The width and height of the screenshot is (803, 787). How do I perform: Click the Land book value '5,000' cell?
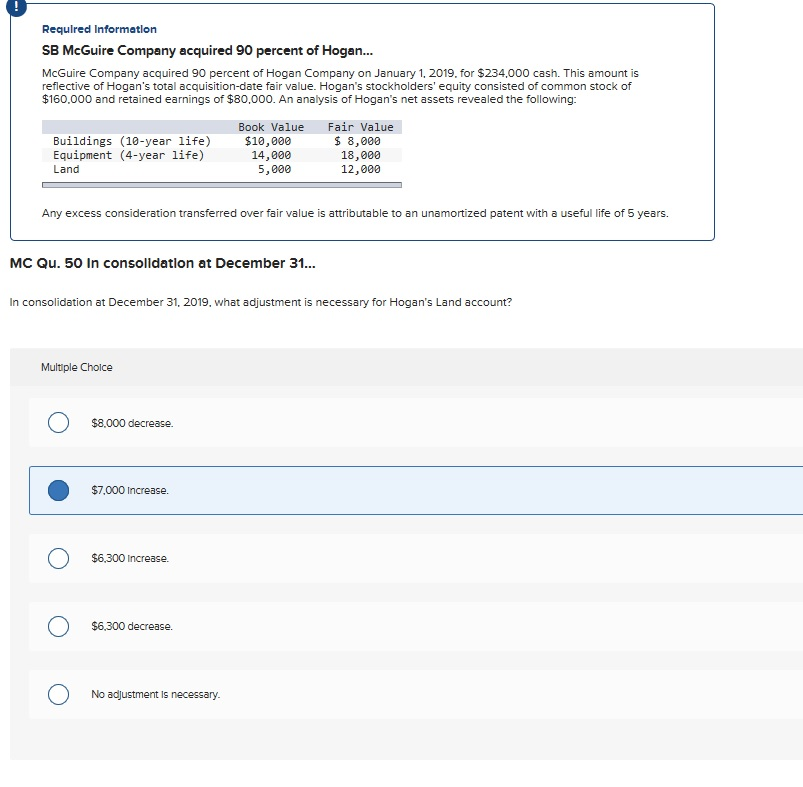(274, 169)
